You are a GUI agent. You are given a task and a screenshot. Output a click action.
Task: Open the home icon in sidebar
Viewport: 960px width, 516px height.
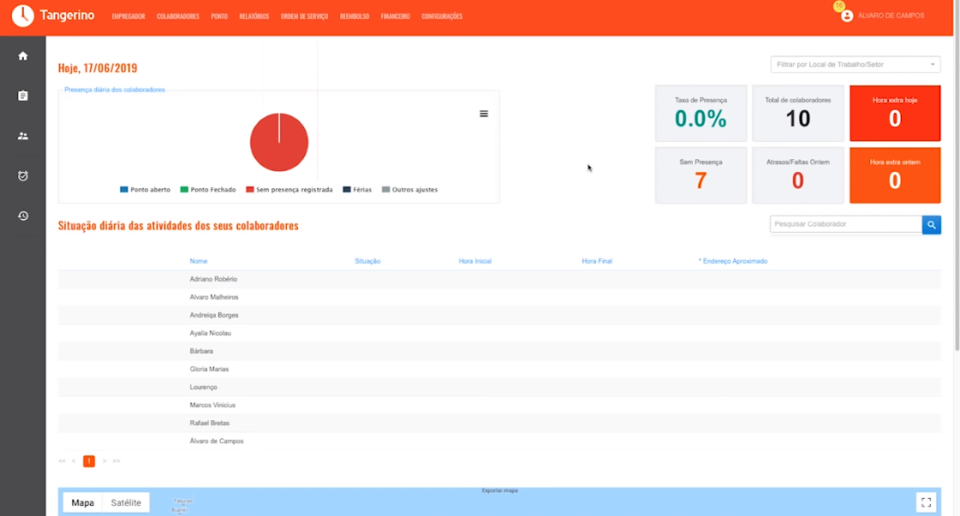pos(23,56)
